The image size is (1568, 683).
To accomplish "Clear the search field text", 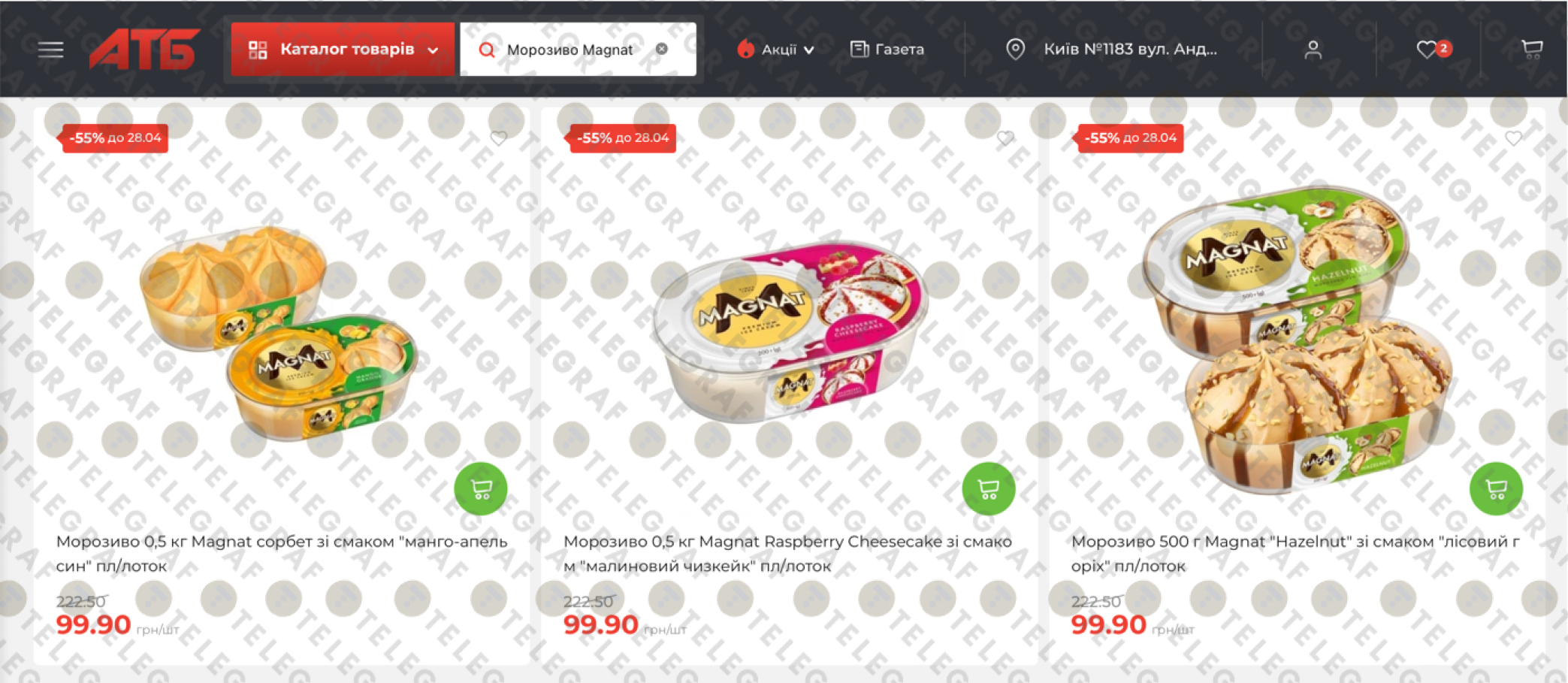I will pos(662,49).
